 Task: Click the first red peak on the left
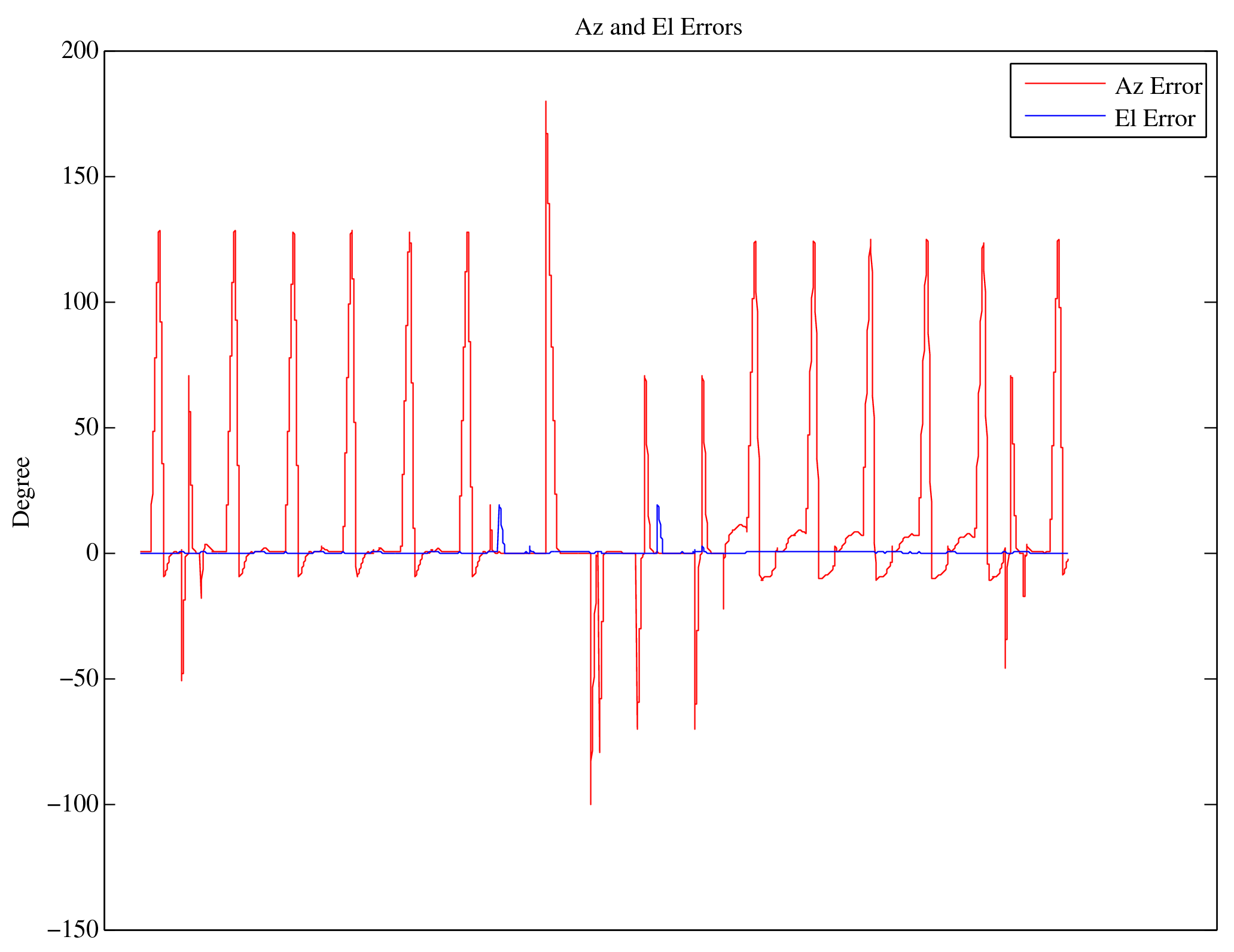coord(159,232)
